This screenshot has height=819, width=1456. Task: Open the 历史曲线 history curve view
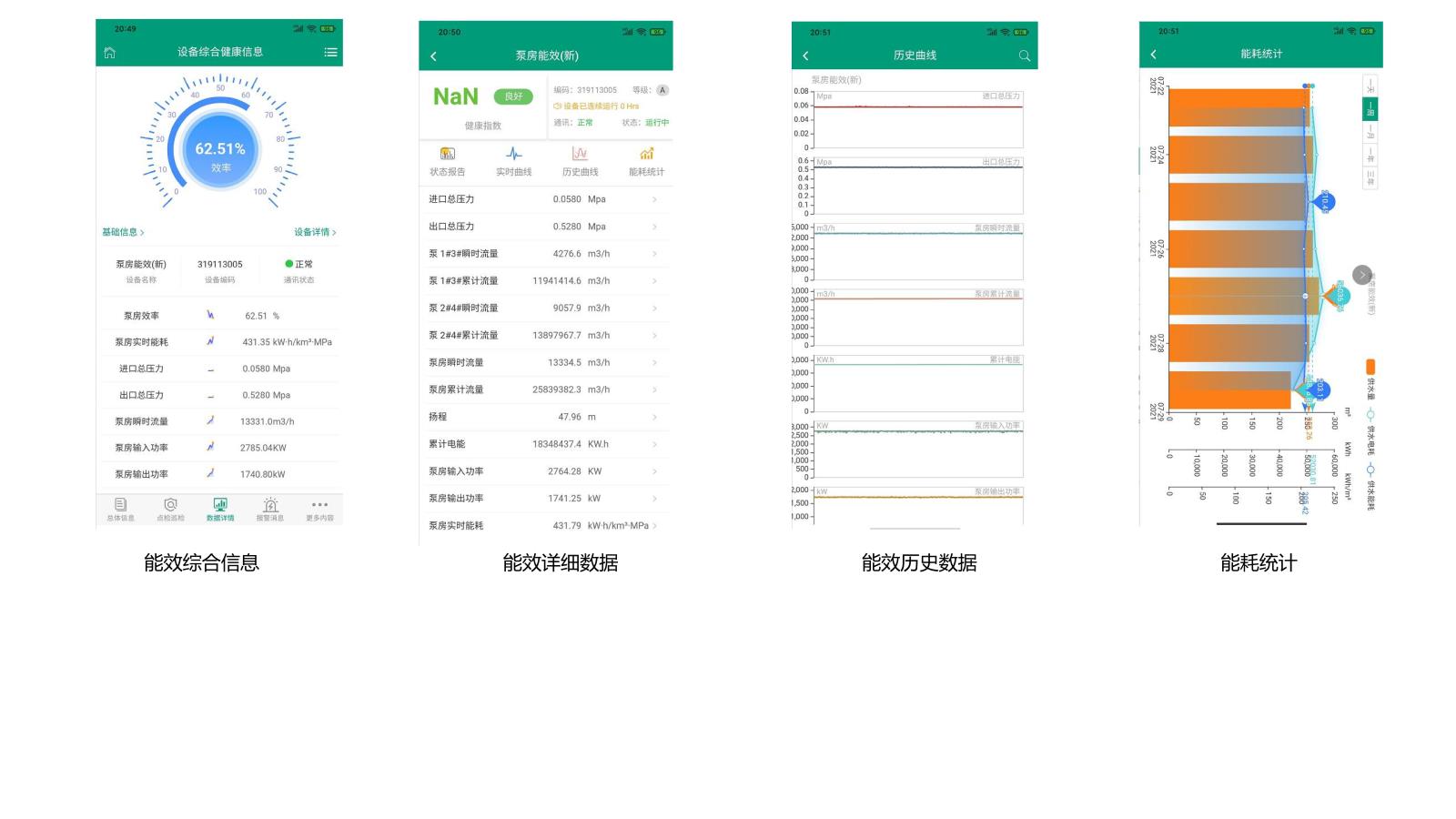(x=581, y=159)
